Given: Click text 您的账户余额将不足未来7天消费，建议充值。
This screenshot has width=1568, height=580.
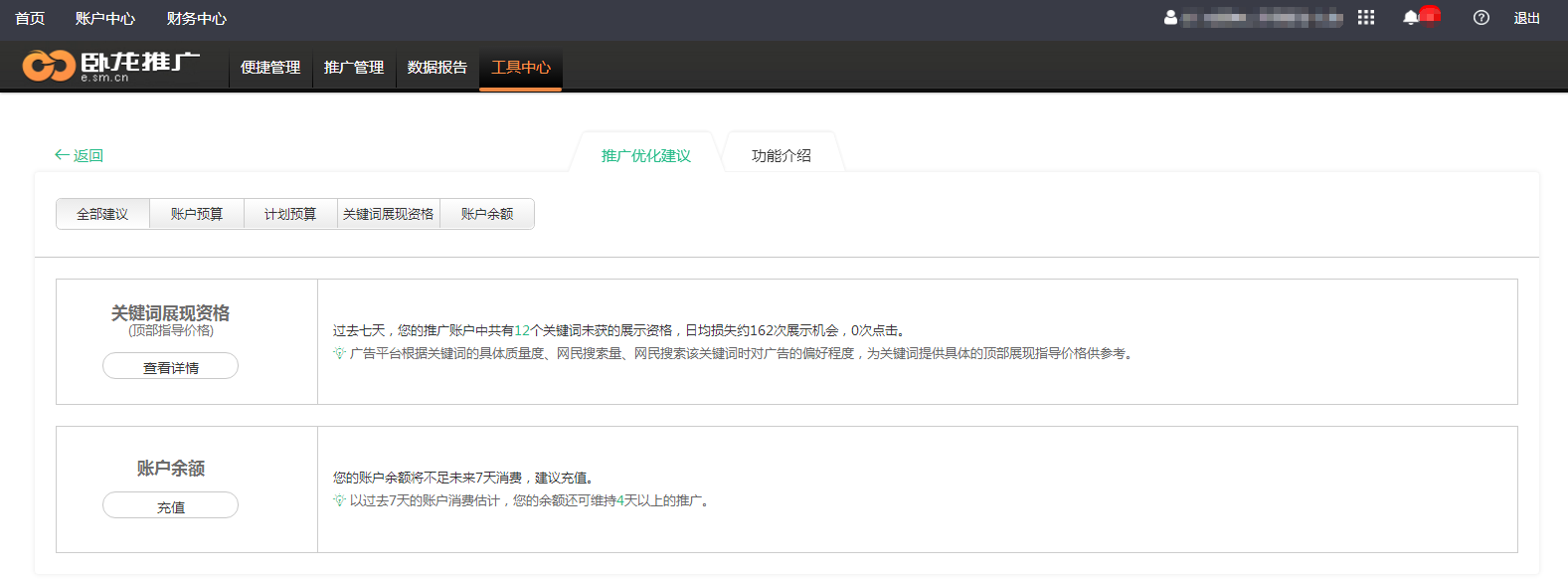Looking at the screenshot, I should point(466,478).
